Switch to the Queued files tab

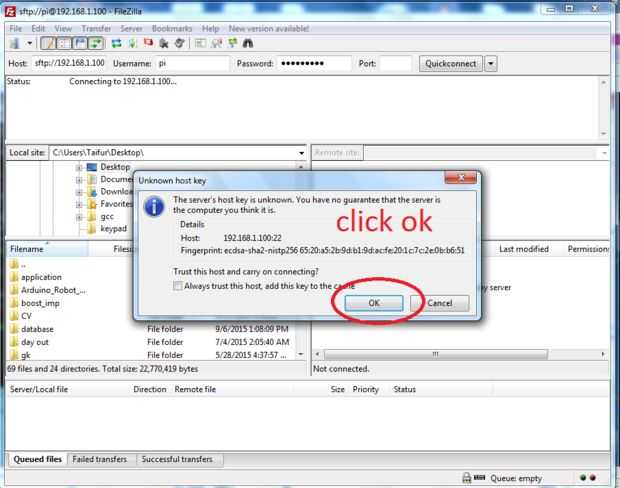38,460
